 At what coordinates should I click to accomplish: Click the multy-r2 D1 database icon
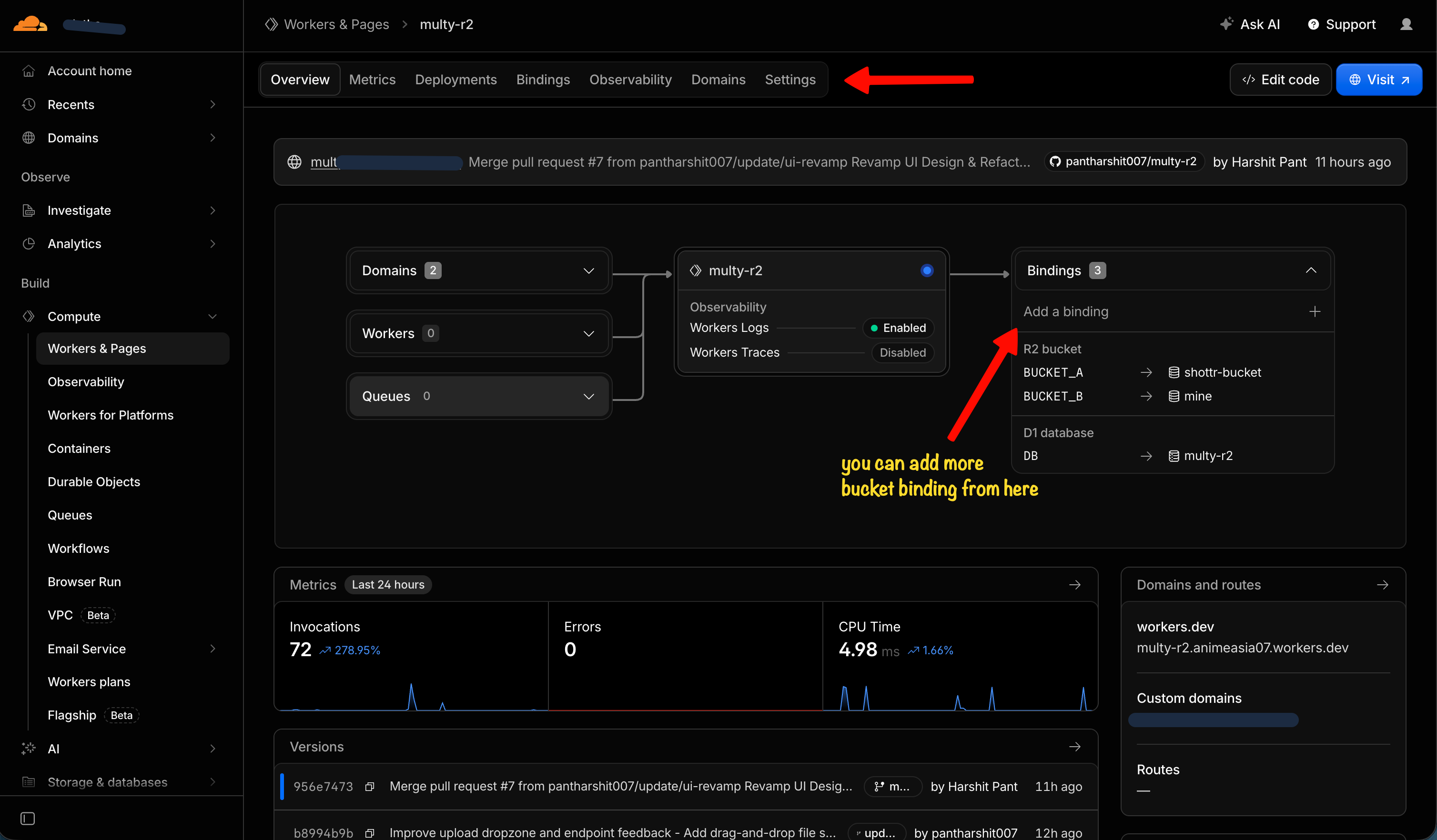[1174, 456]
